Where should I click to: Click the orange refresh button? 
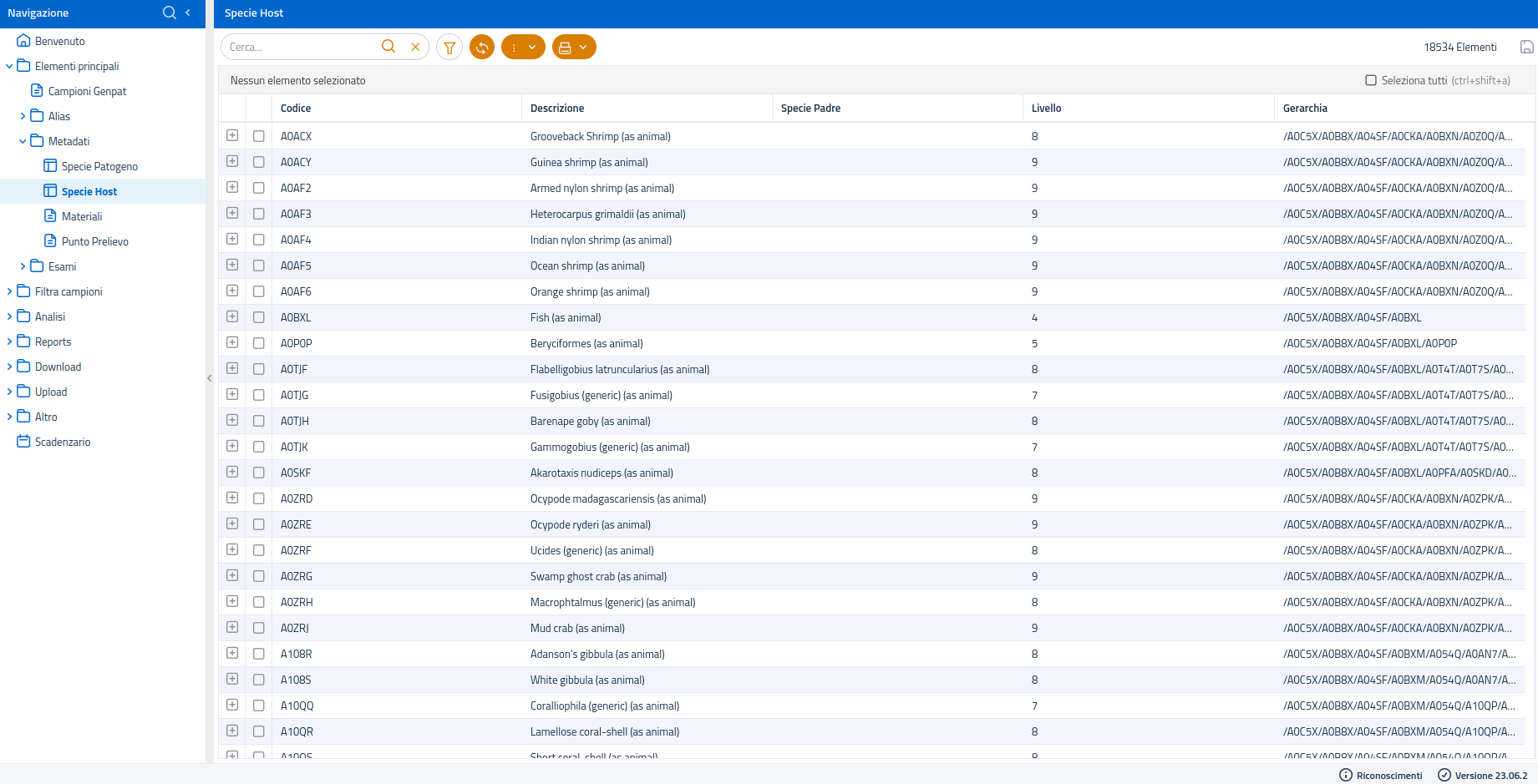click(482, 48)
